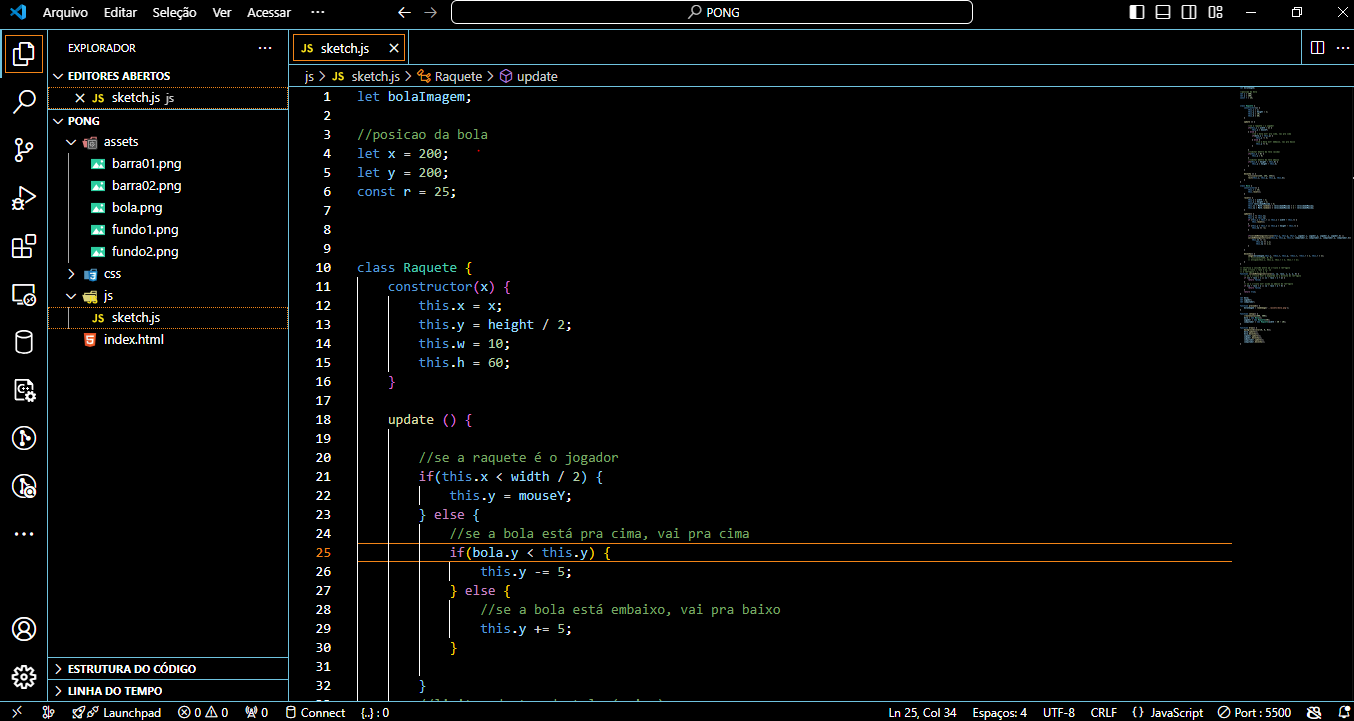Collapse the EDITORES ABERTOS section
The image size is (1354, 721).
[x=168, y=76]
